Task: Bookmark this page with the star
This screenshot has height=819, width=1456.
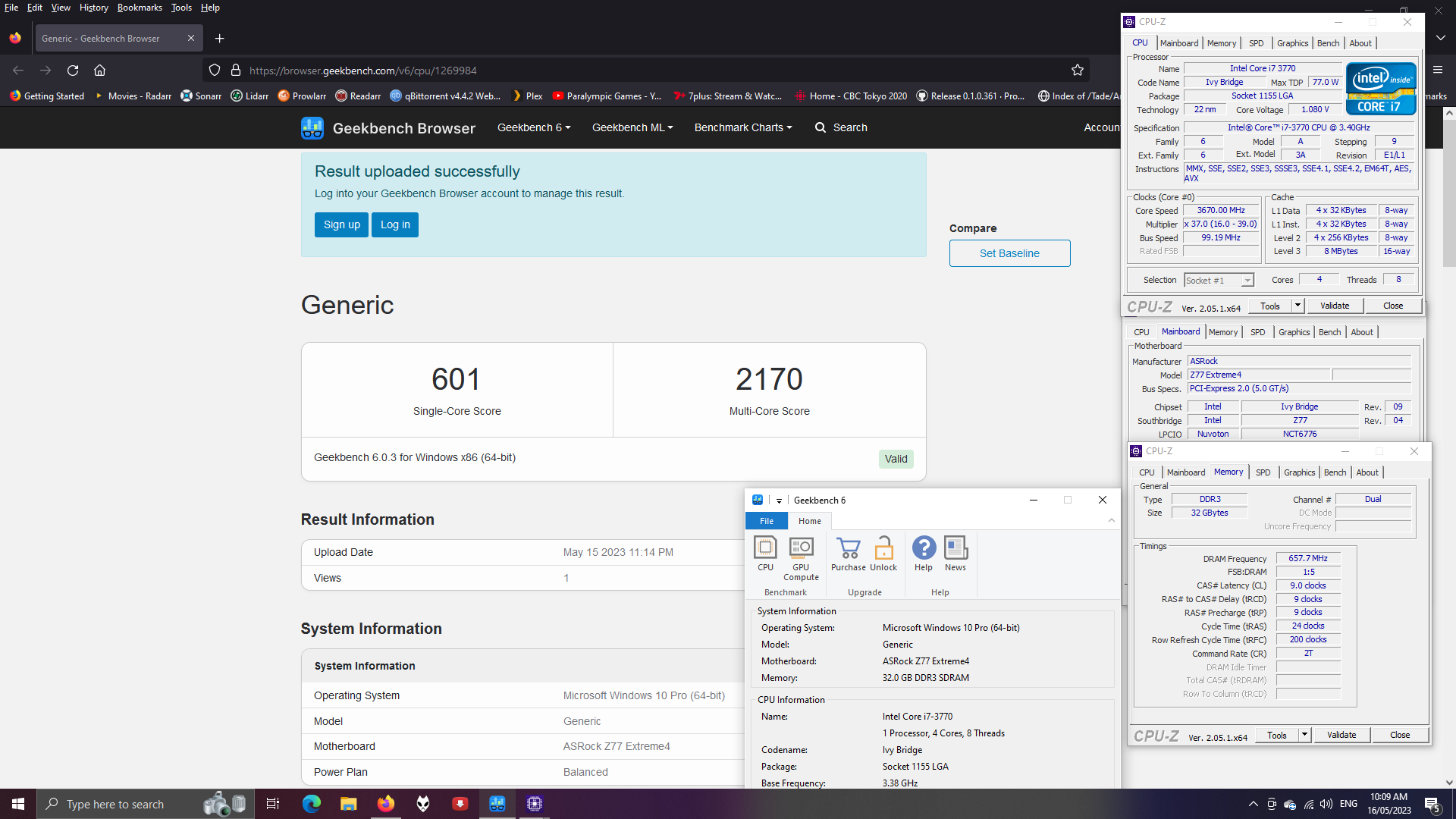Action: point(1077,71)
